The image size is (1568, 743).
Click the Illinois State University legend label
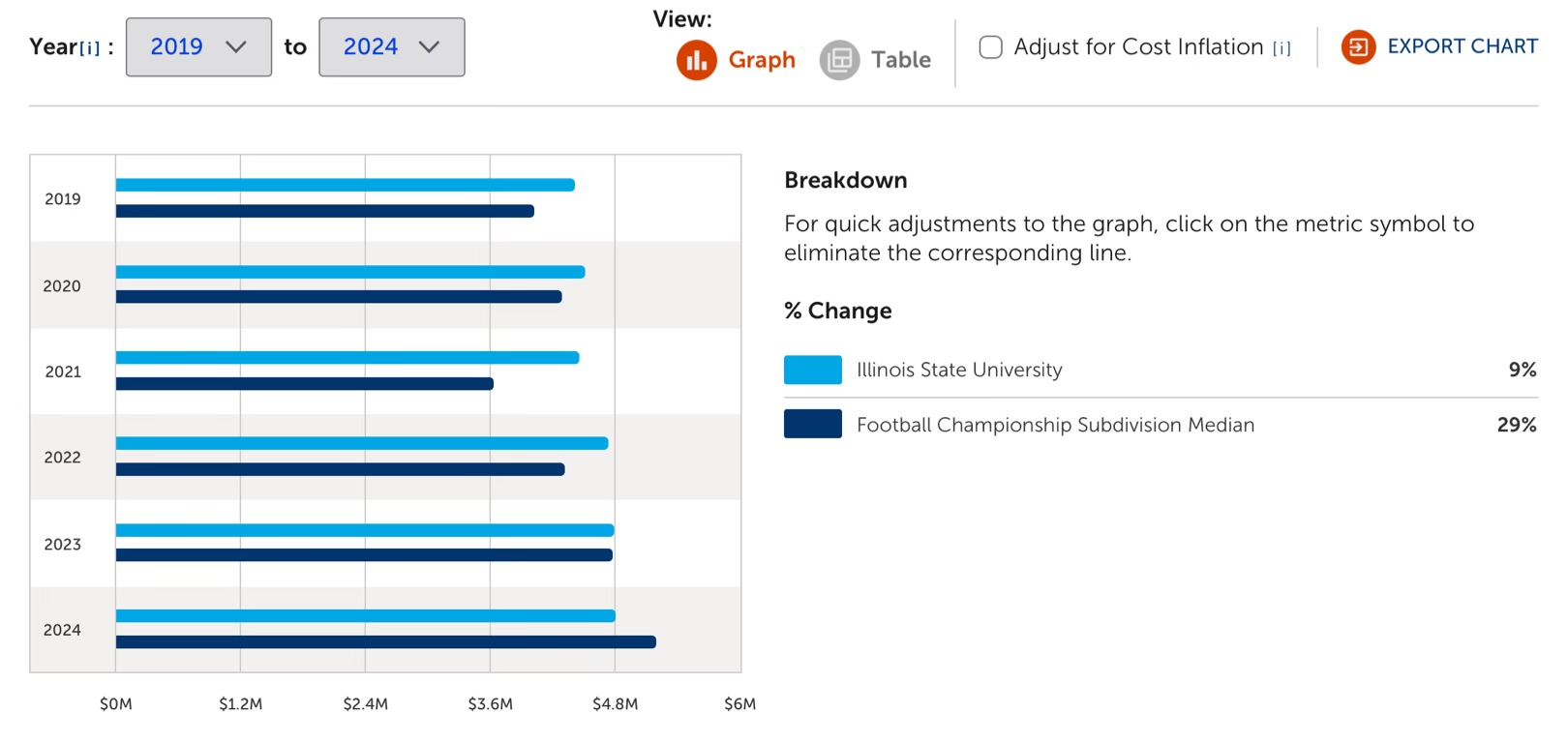point(959,370)
